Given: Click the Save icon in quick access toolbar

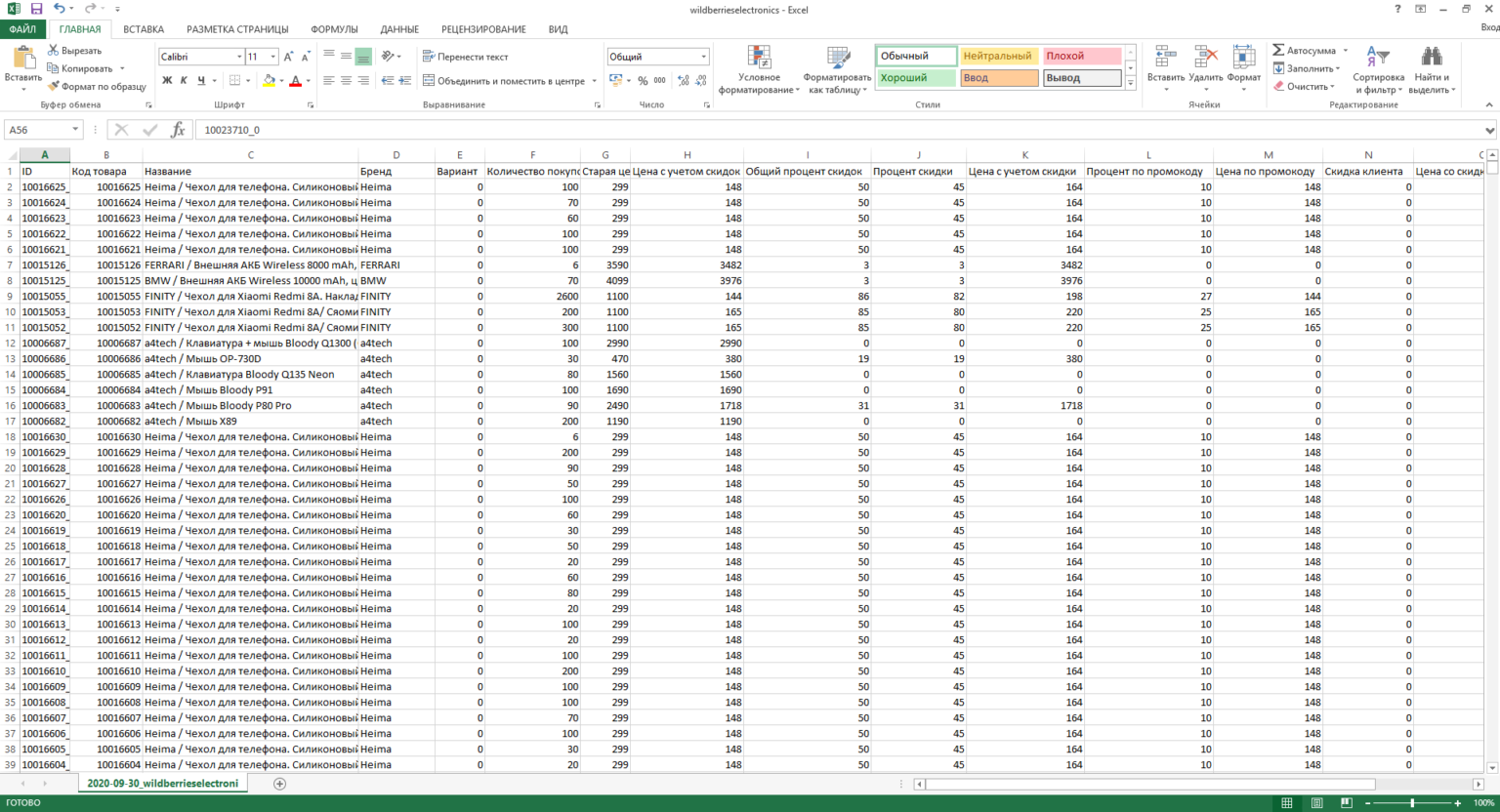Looking at the screenshot, I should point(36,9).
